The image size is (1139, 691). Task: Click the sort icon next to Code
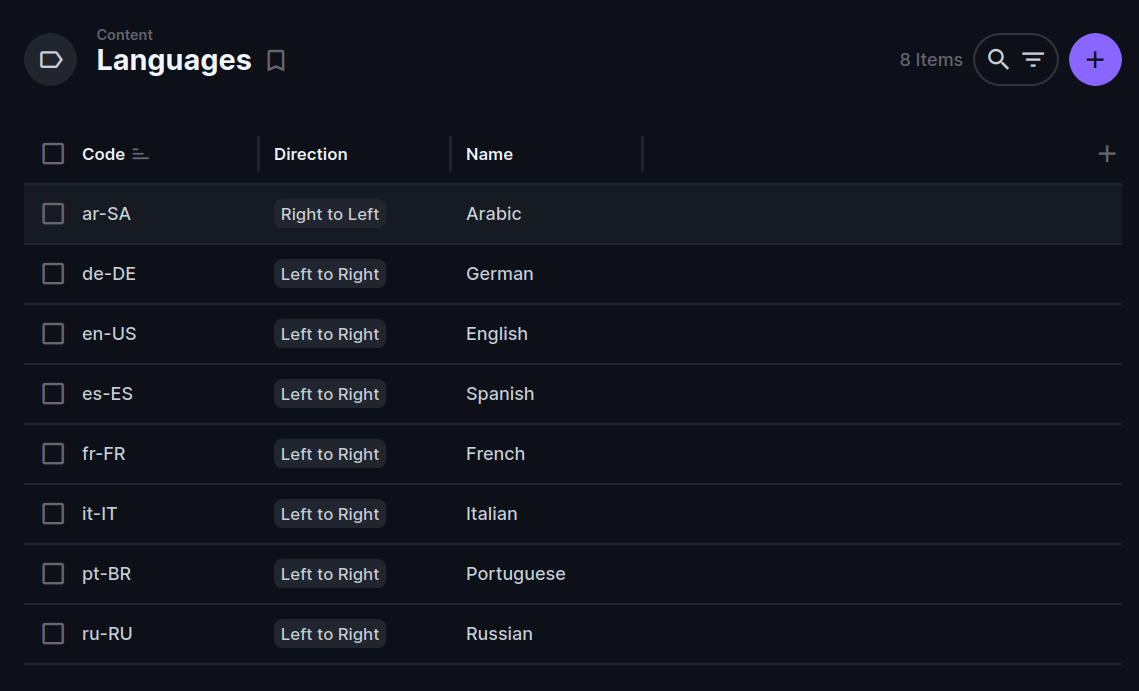tap(140, 154)
